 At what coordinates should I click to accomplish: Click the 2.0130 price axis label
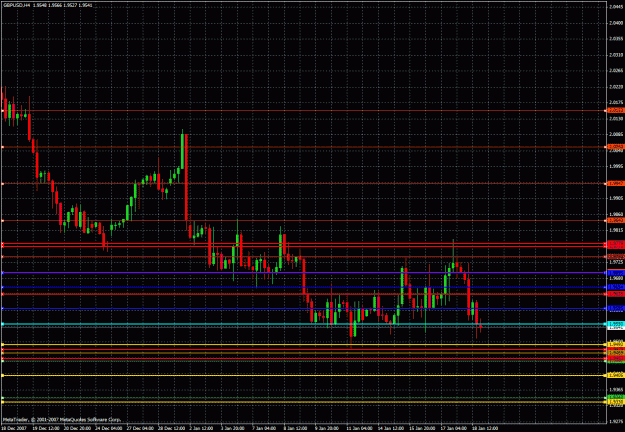616,118
